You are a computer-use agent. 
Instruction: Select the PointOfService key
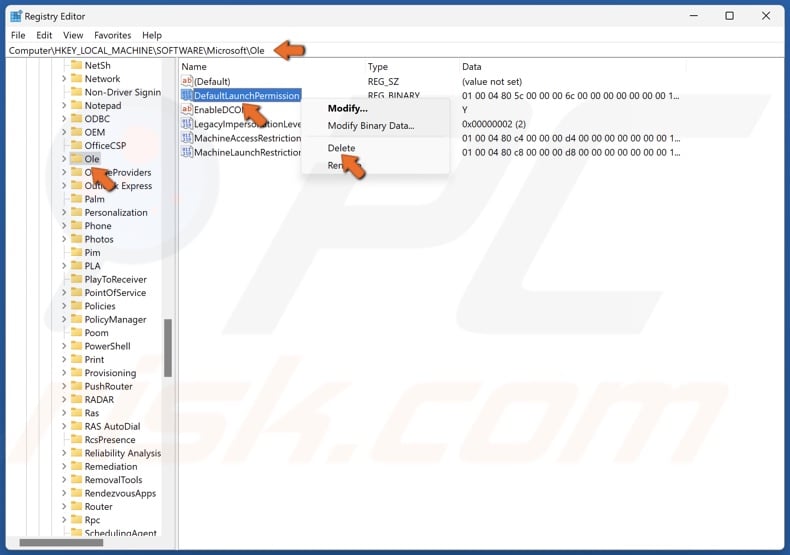115,293
